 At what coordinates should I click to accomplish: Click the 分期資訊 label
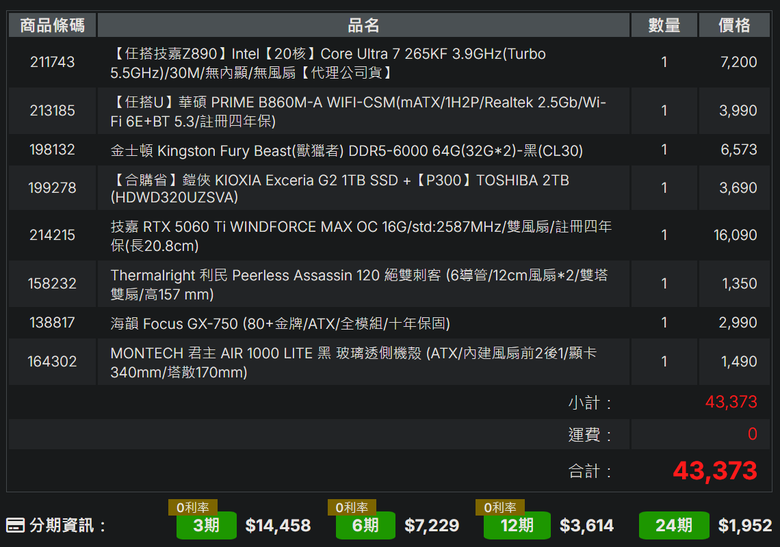click(x=67, y=525)
